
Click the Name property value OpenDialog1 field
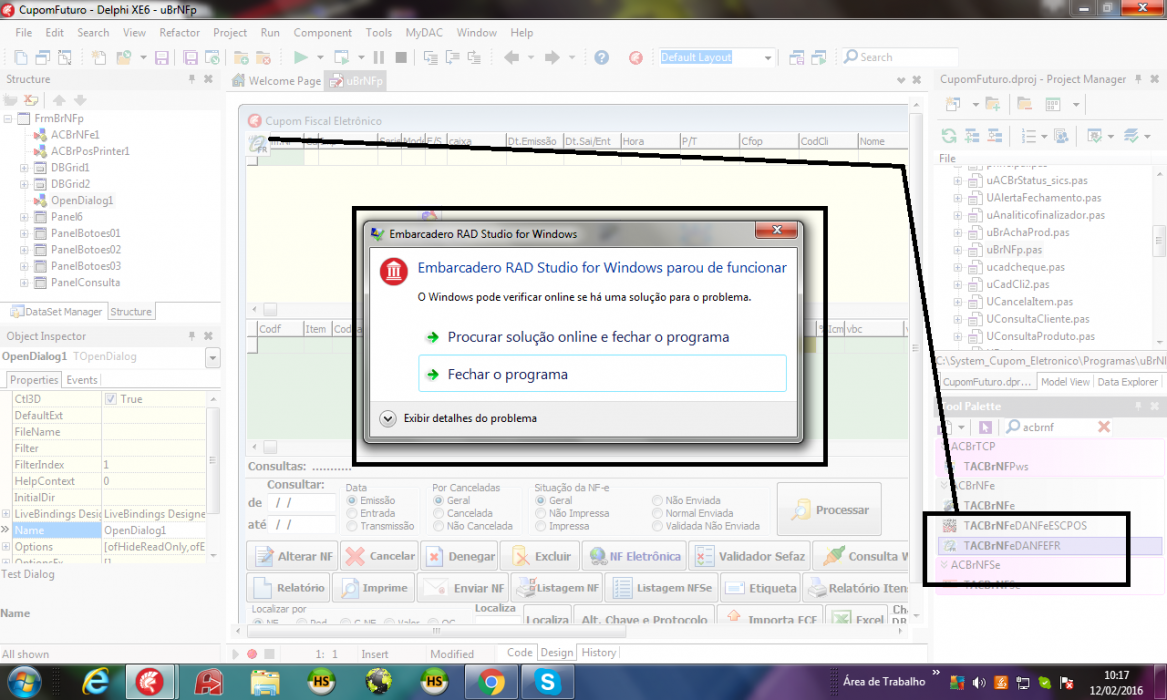pyautogui.click(x=154, y=530)
